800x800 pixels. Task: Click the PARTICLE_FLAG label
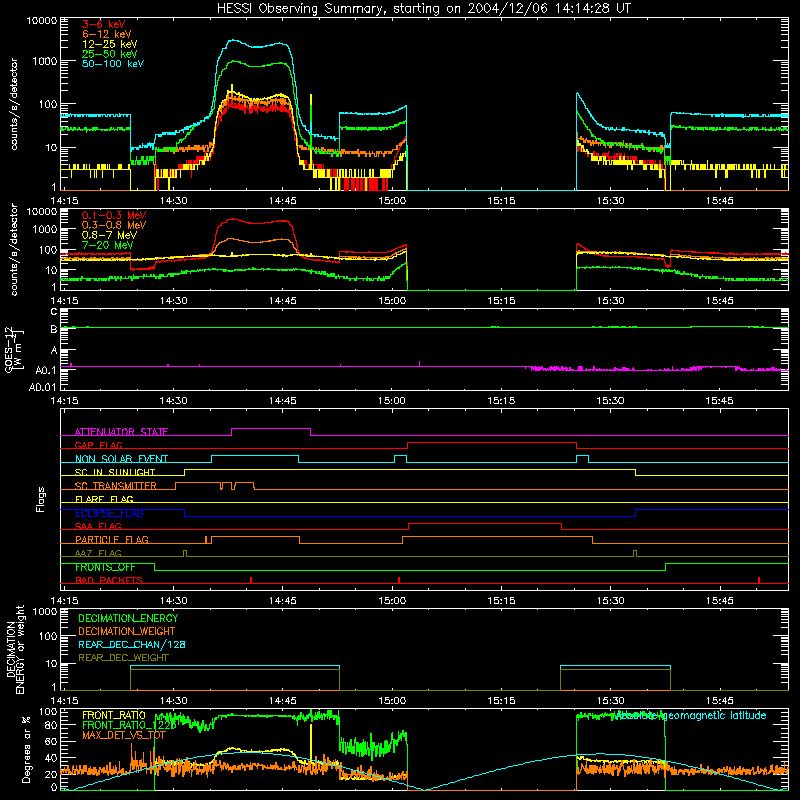coord(112,540)
